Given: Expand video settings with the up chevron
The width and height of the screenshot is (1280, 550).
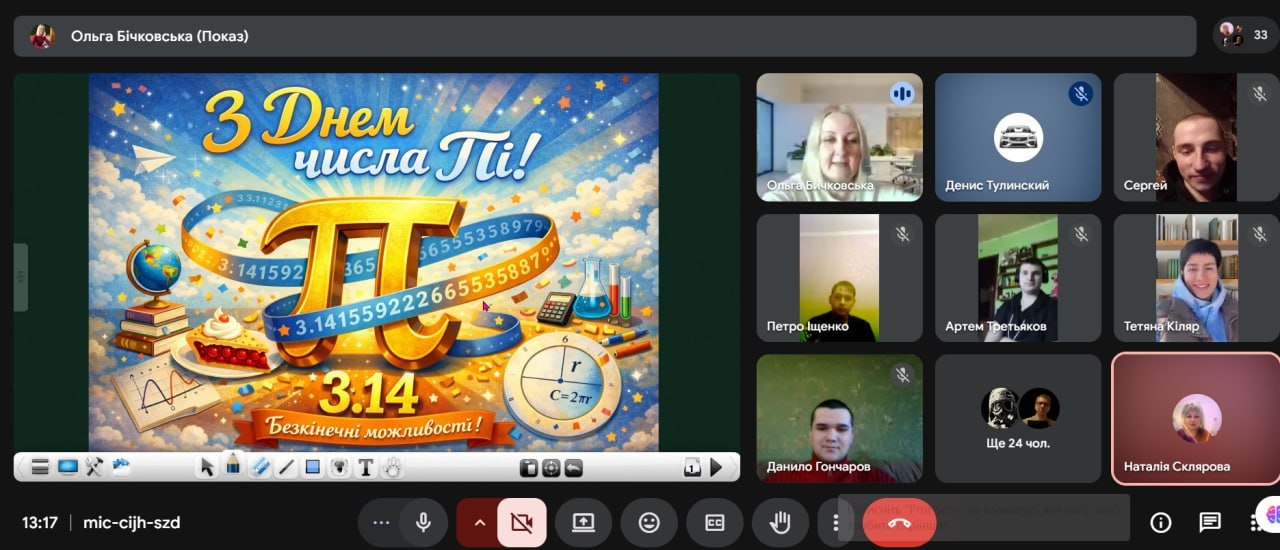Looking at the screenshot, I should point(478,522).
